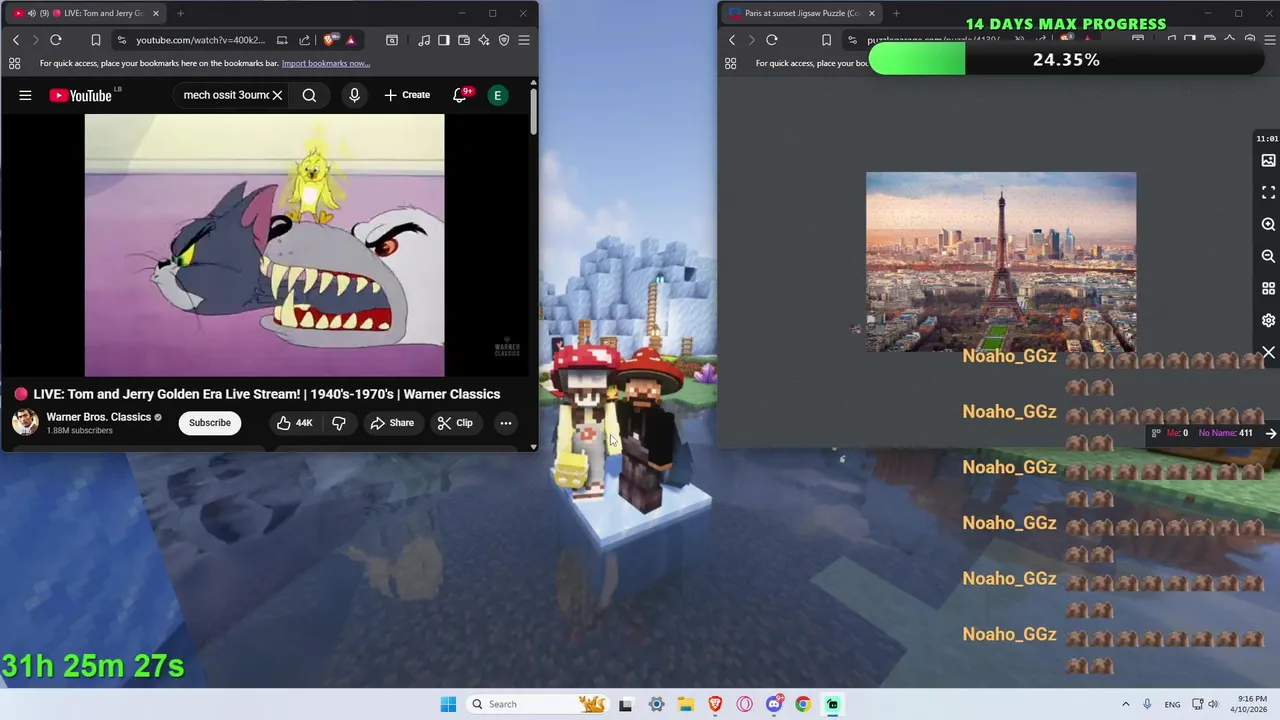Open Leo AI sparkle icon
Screen dimensions: 1280x720
(484, 40)
